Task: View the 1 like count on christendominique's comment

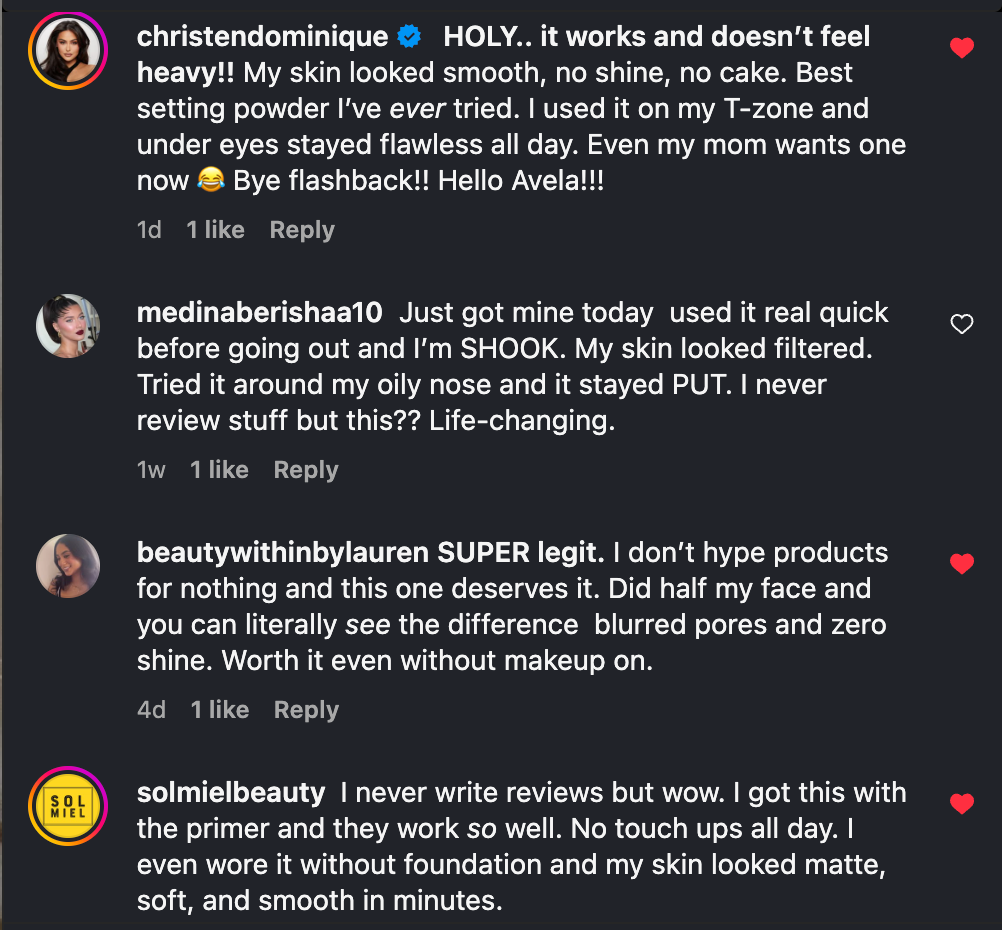Action: (215, 230)
